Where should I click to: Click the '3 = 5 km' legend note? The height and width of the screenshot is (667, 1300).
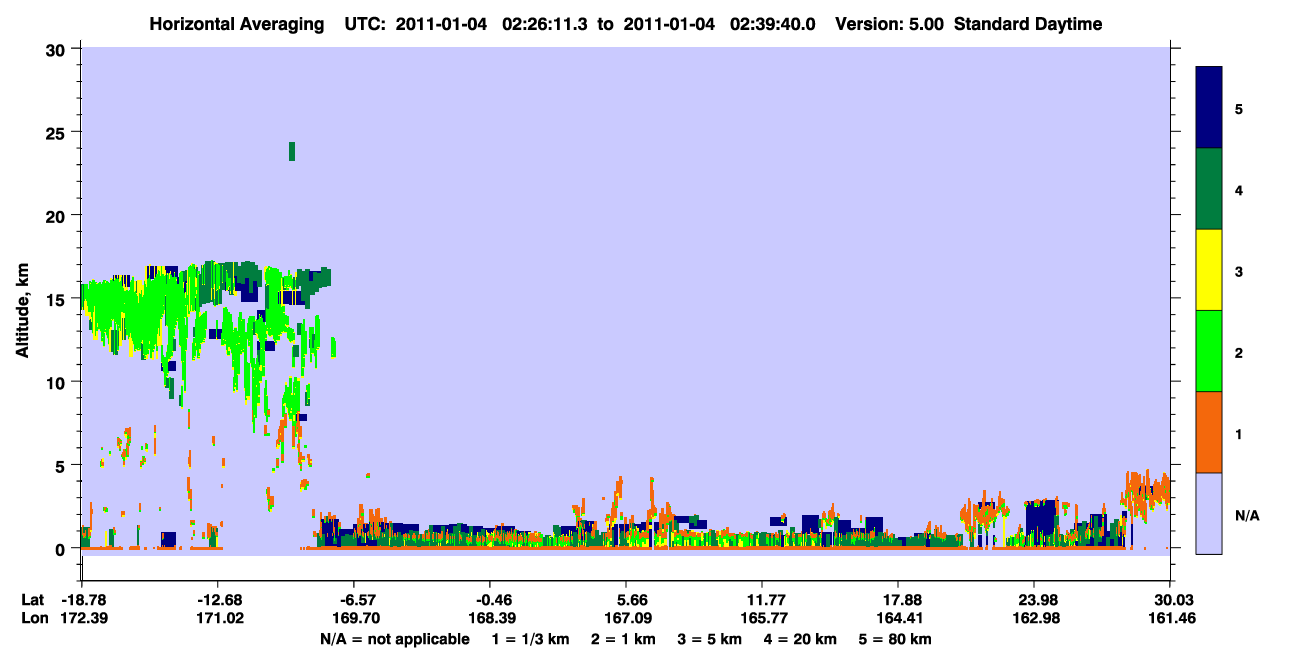coord(711,639)
